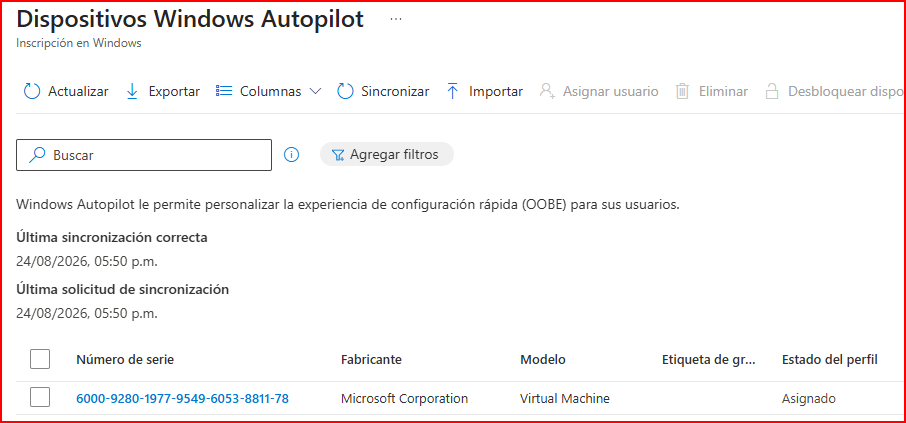Sort by Estado del perfil column header

[830, 359]
